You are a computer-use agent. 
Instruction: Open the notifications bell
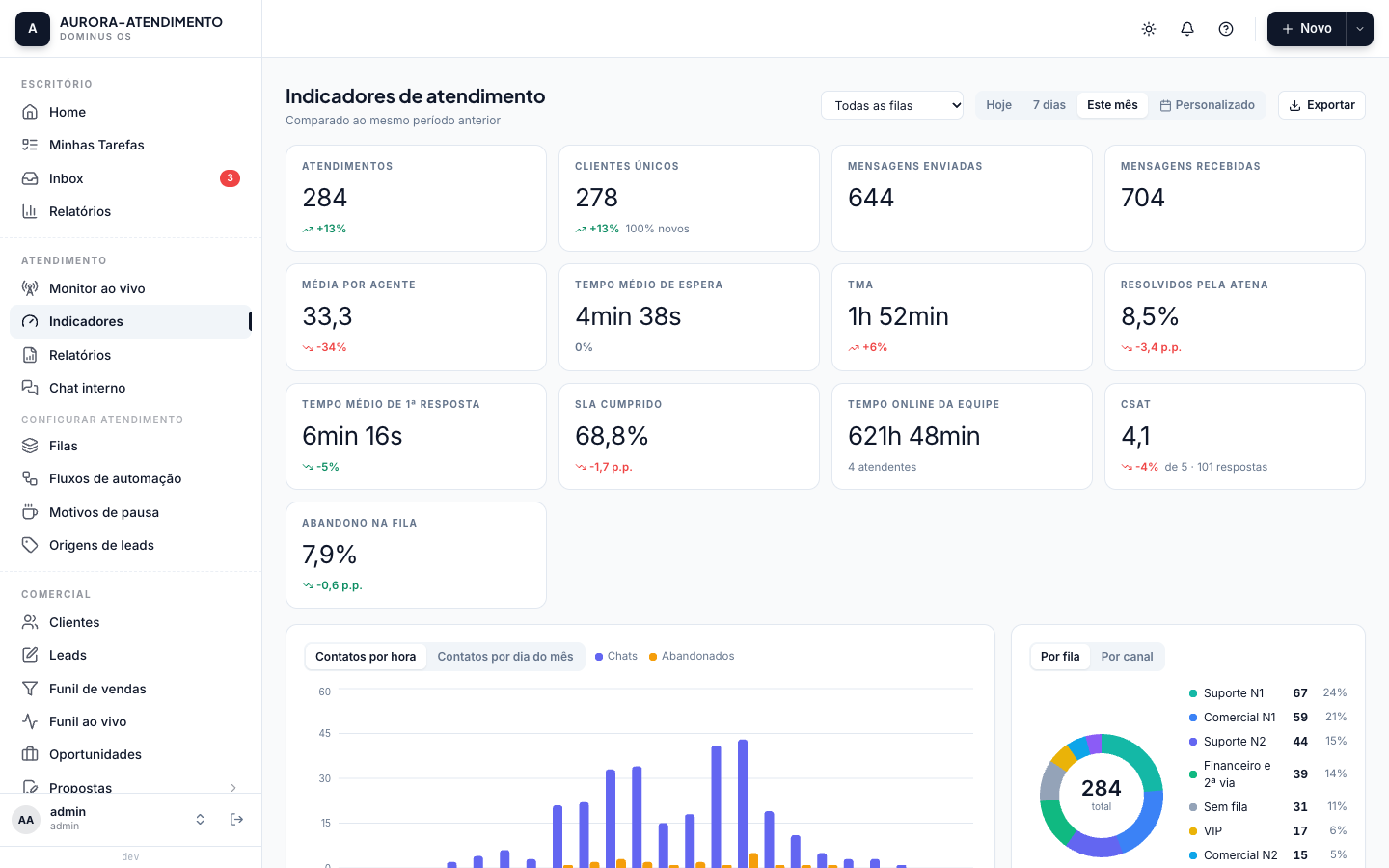(x=1187, y=29)
